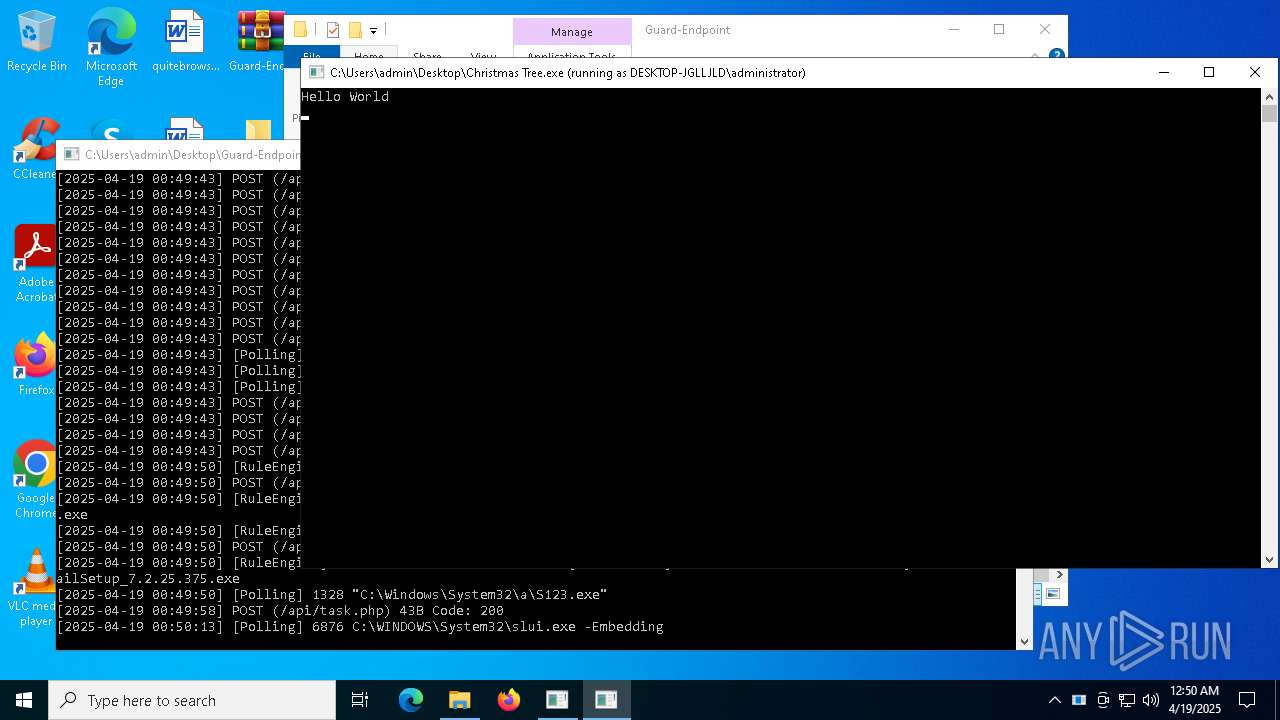Click New Folder quick access icon in Explorer
This screenshot has height=720, width=1280.
(355, 30)
